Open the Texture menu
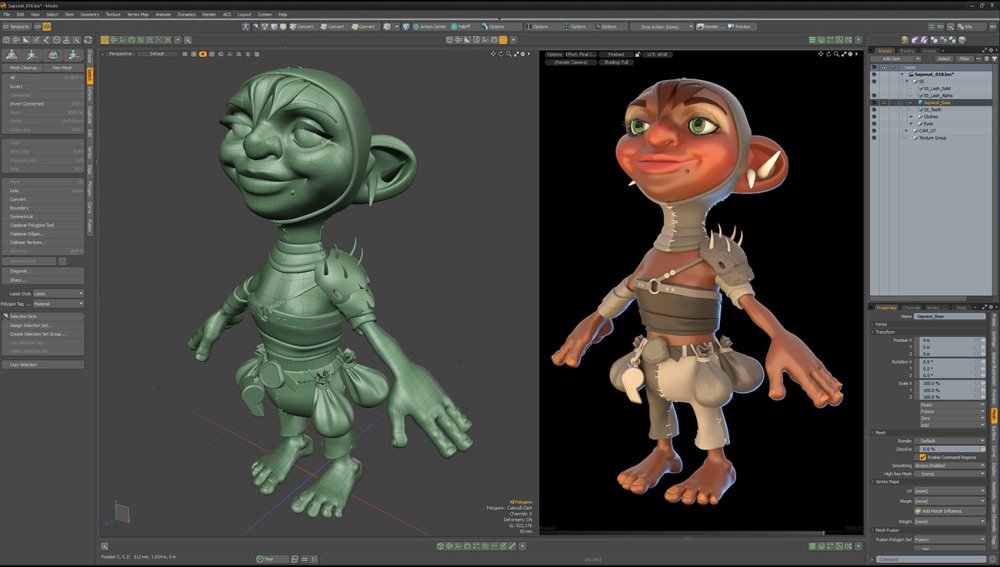The image size is (1000, 567). coord(113,14)
